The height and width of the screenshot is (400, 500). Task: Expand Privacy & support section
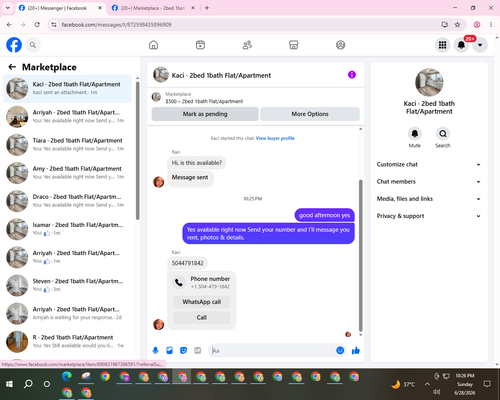(x=429, y=216)
